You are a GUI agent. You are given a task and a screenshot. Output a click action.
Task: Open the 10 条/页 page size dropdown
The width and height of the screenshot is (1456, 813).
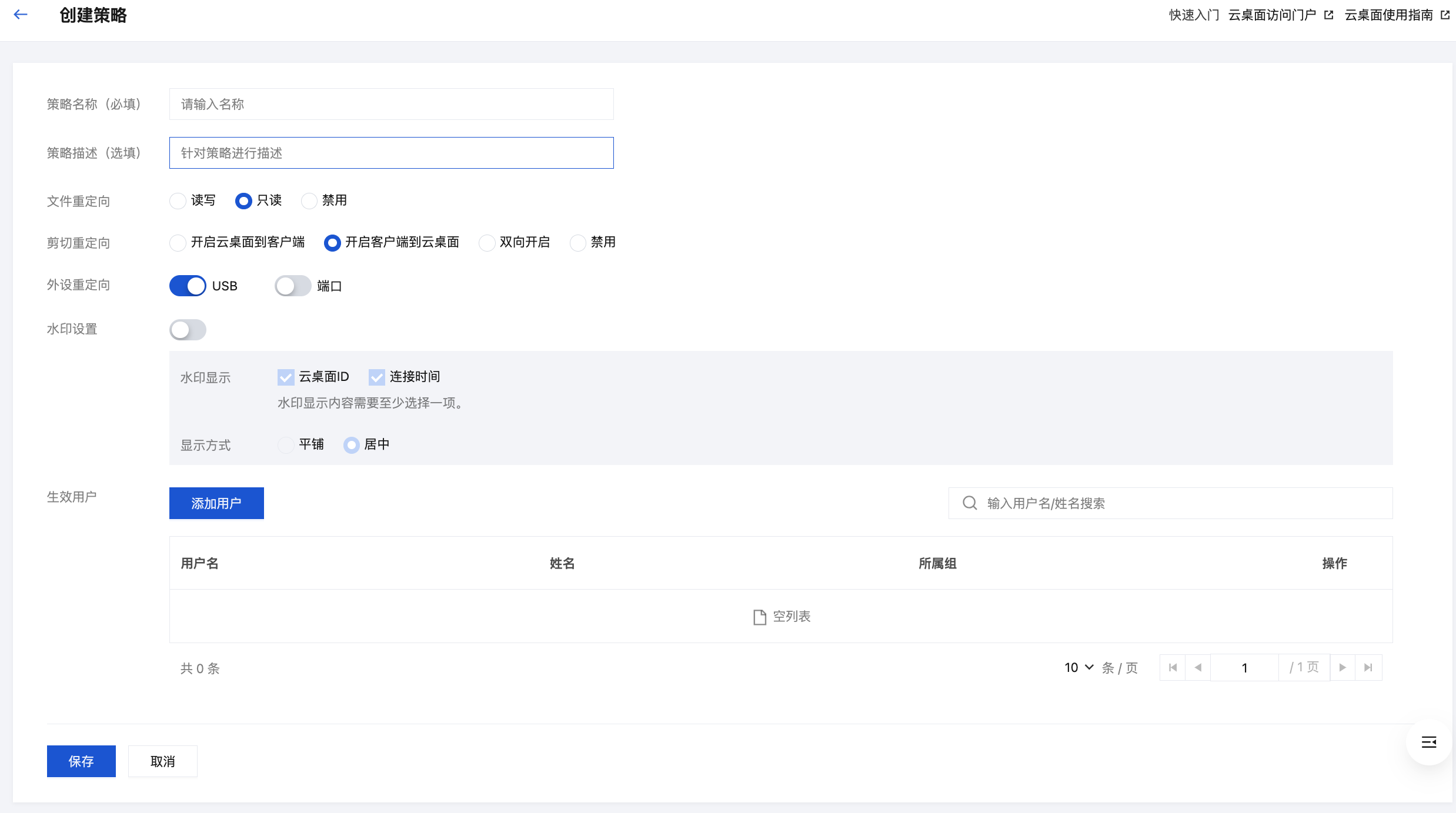[1078, 668]
